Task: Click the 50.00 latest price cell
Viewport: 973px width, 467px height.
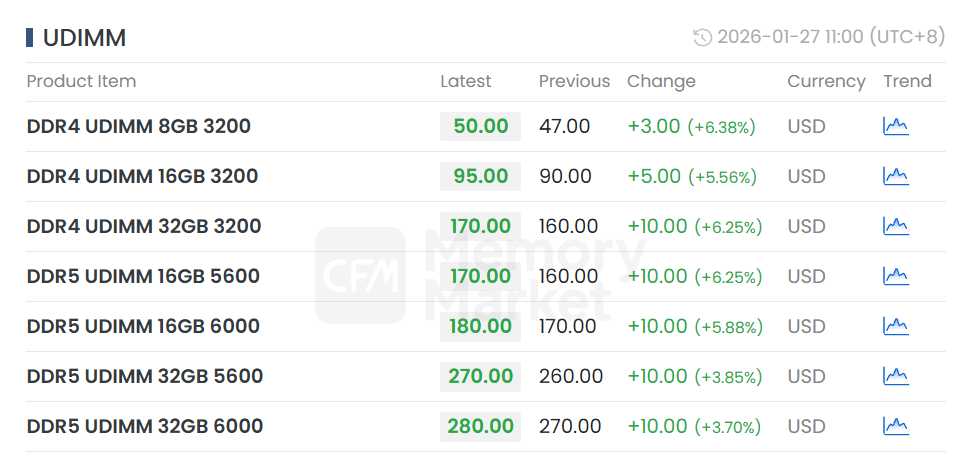Action: pyautogui.click(x=480, y=126)
